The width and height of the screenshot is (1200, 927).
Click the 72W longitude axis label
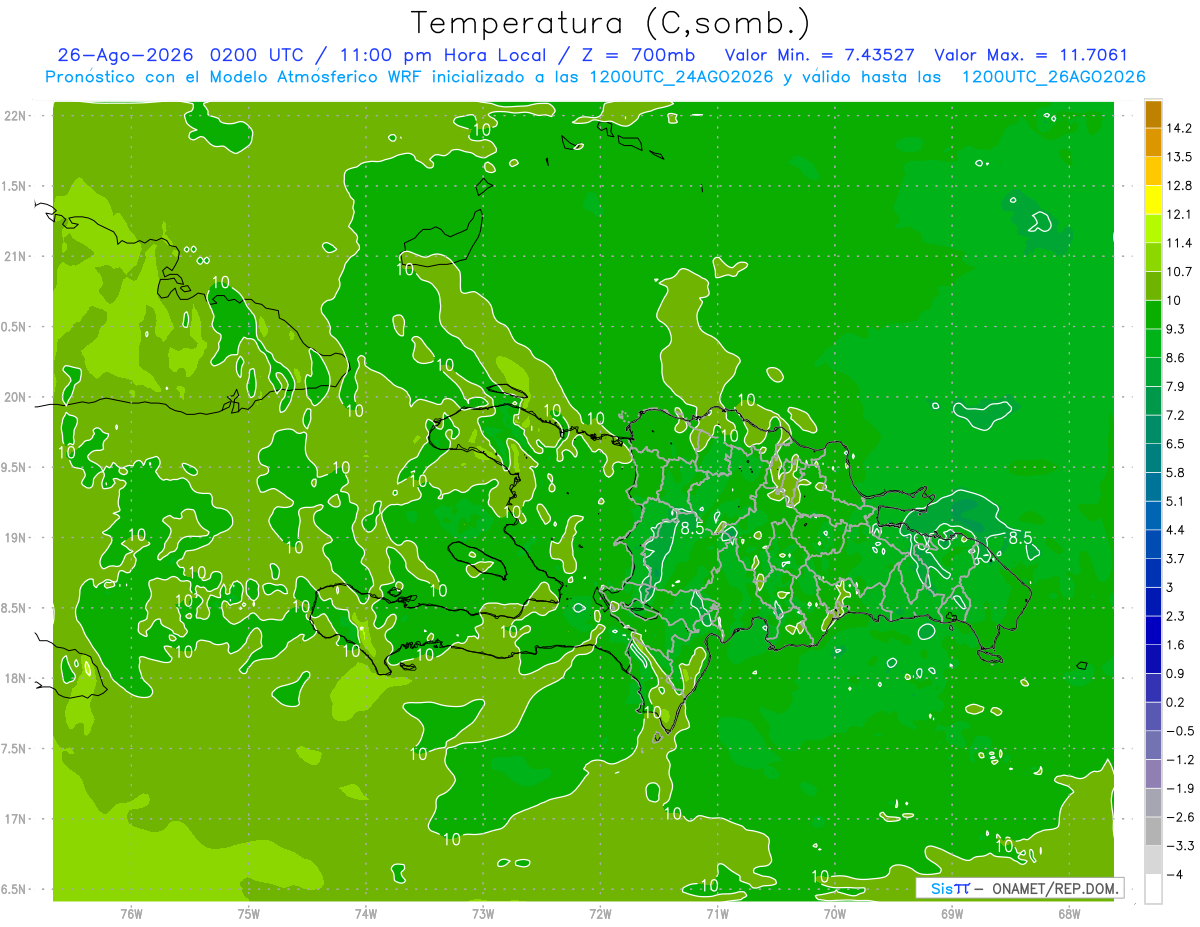click(600, 913)
